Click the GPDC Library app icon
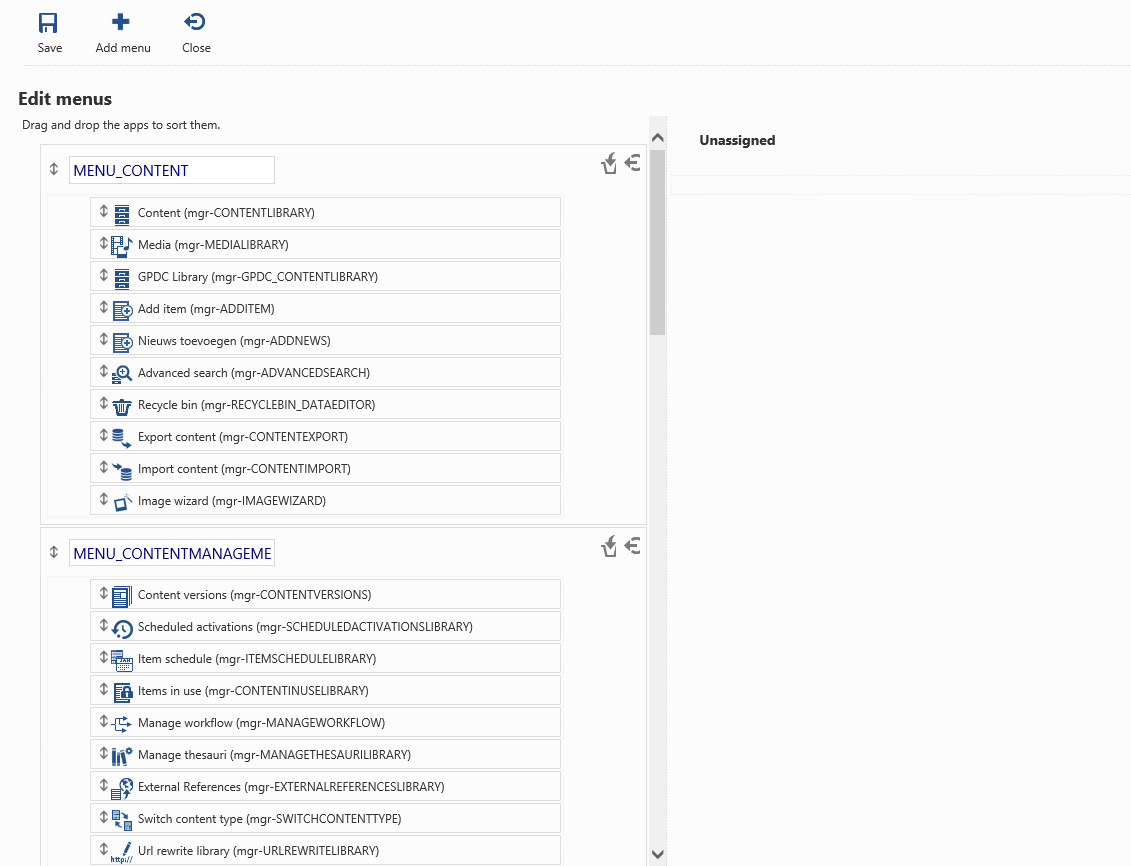 pyautogui.click(x=122, y=279)
